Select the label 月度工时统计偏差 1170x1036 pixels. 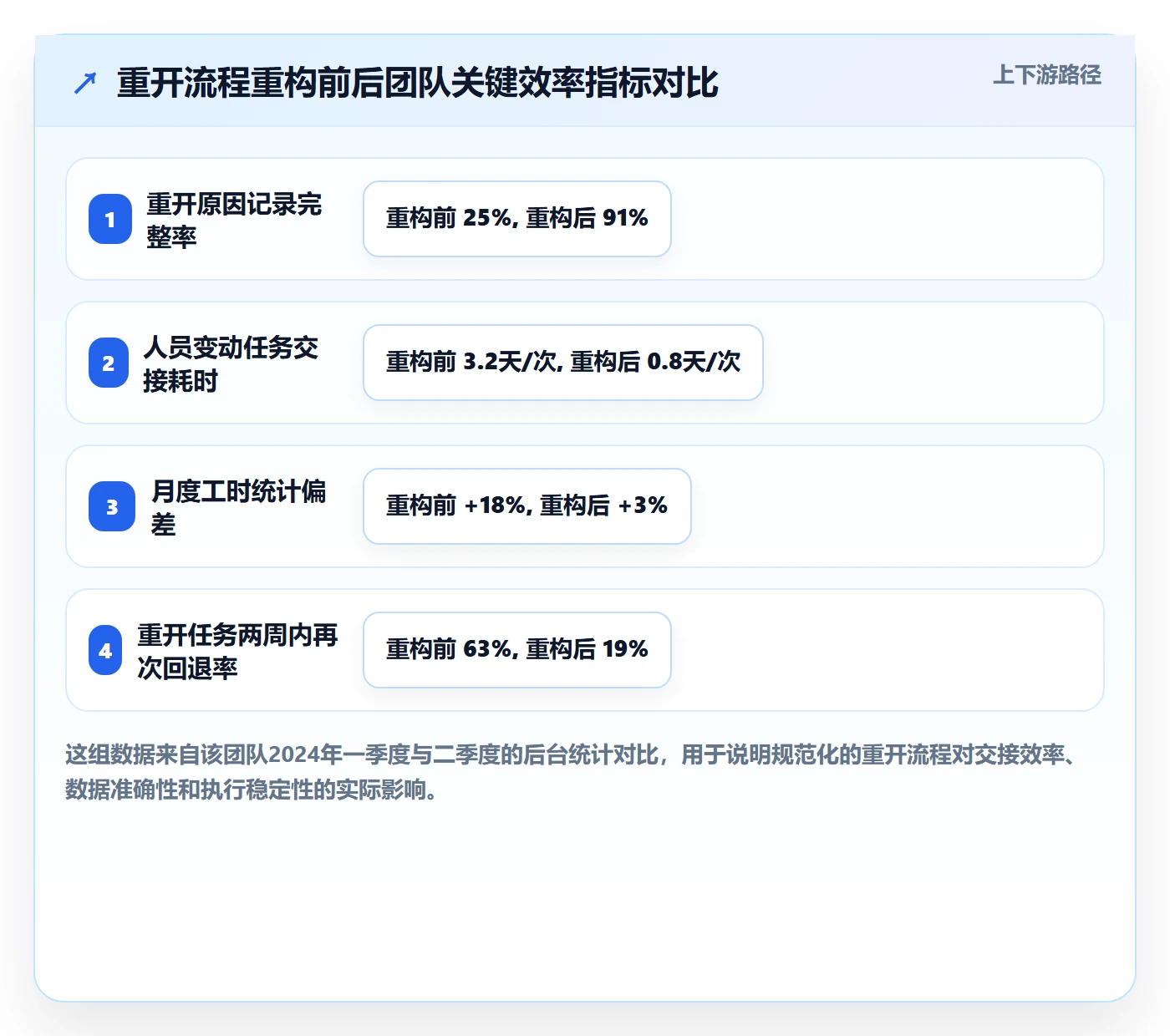pyautogui.click(x=239, y=507)
